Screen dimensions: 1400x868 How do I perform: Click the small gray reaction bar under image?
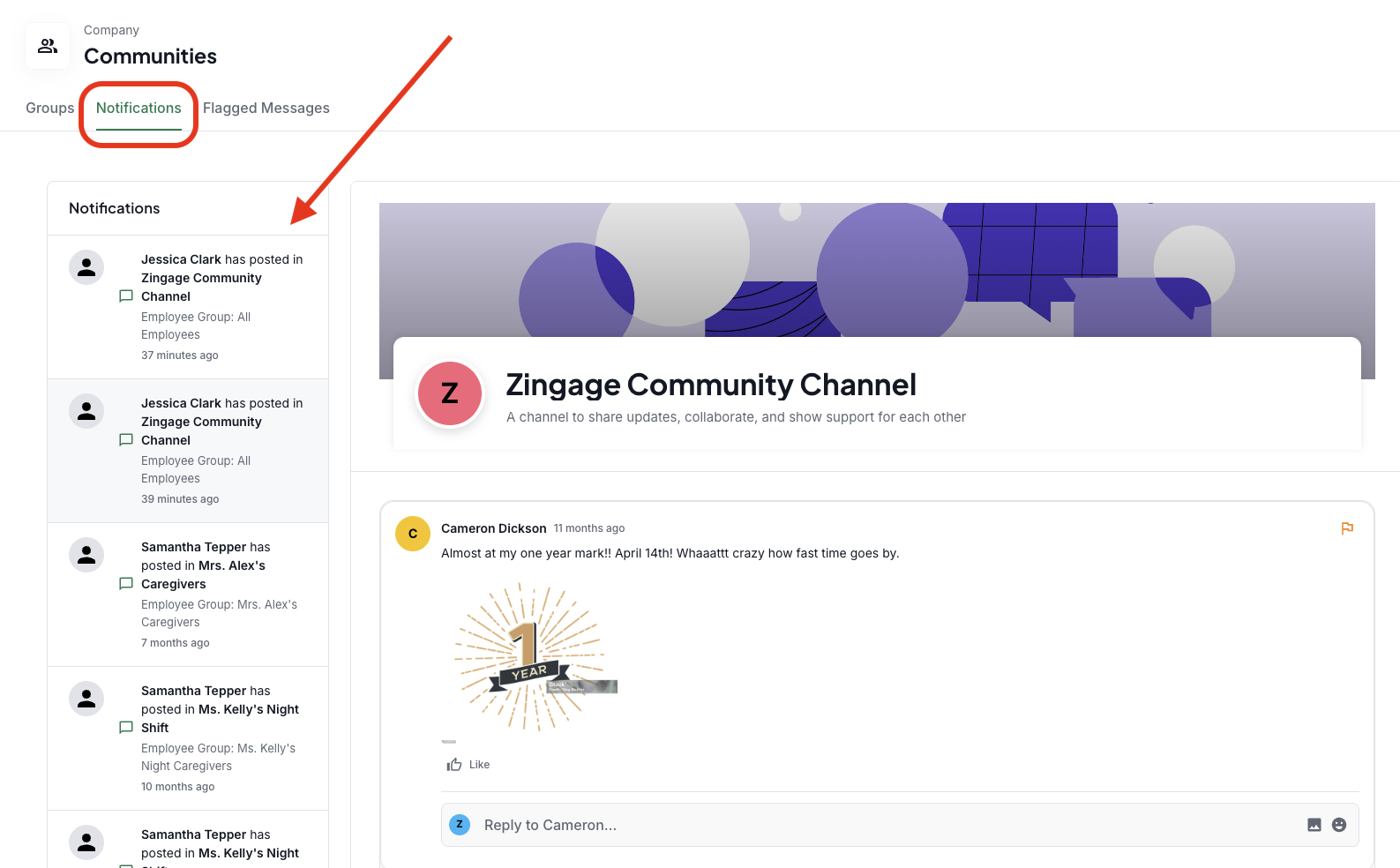click(449, 742)
